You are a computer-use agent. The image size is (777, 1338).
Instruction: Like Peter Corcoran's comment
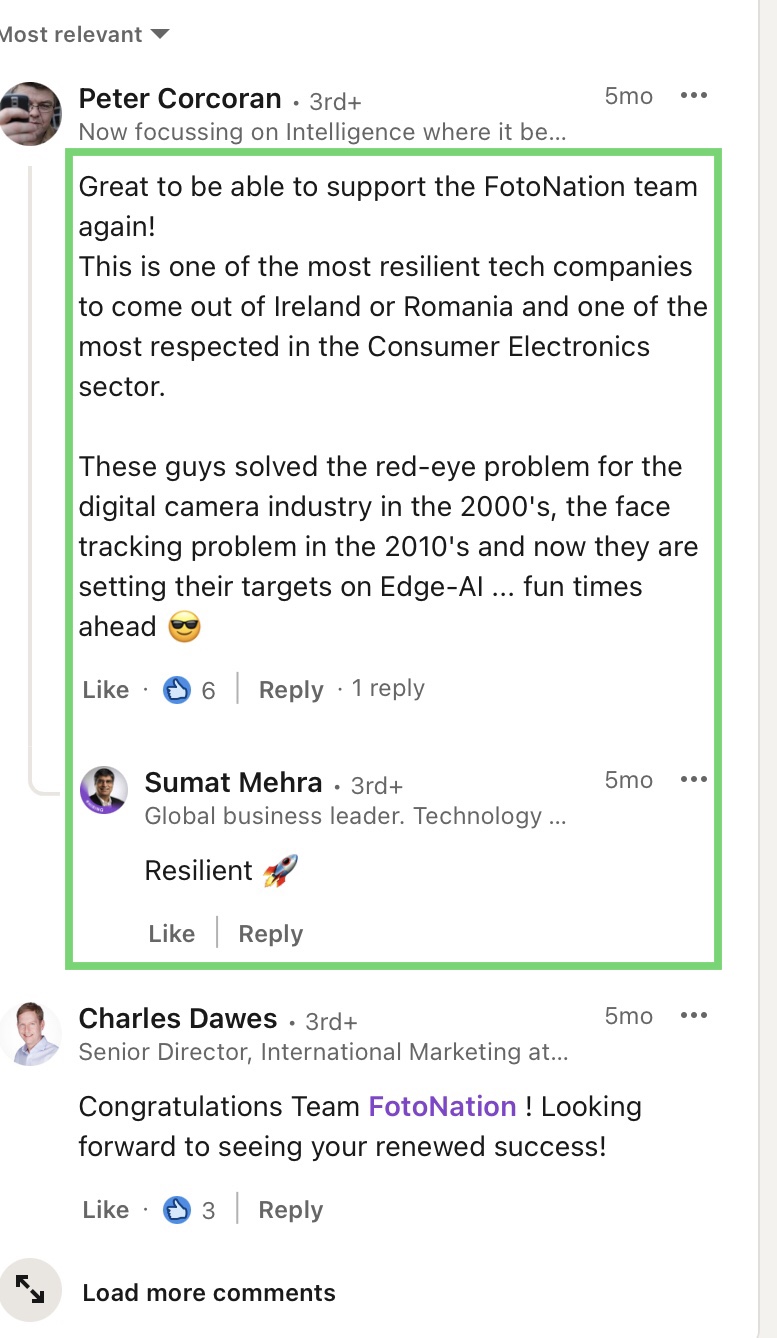tap(106, 690)
